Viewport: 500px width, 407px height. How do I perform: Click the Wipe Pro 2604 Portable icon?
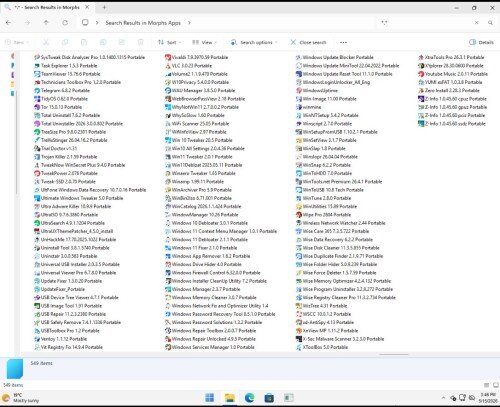(299, 215)
